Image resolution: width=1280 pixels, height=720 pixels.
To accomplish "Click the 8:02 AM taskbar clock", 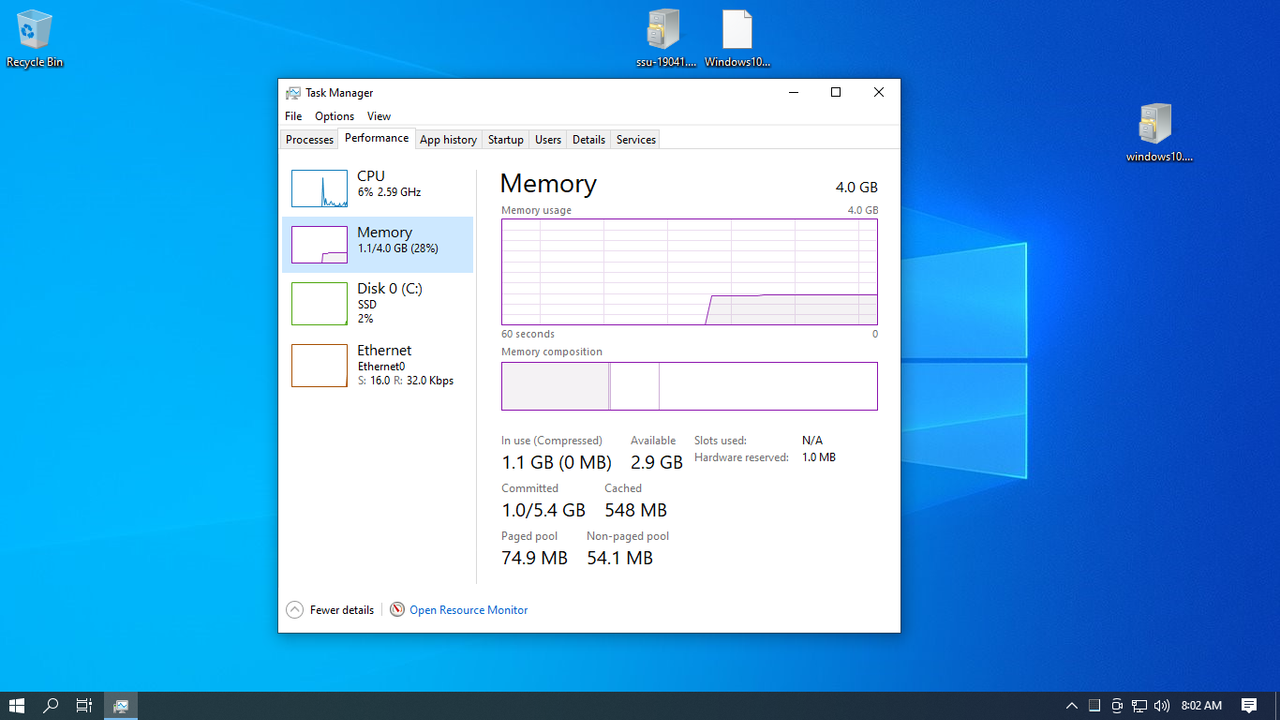I will 1201,705.
